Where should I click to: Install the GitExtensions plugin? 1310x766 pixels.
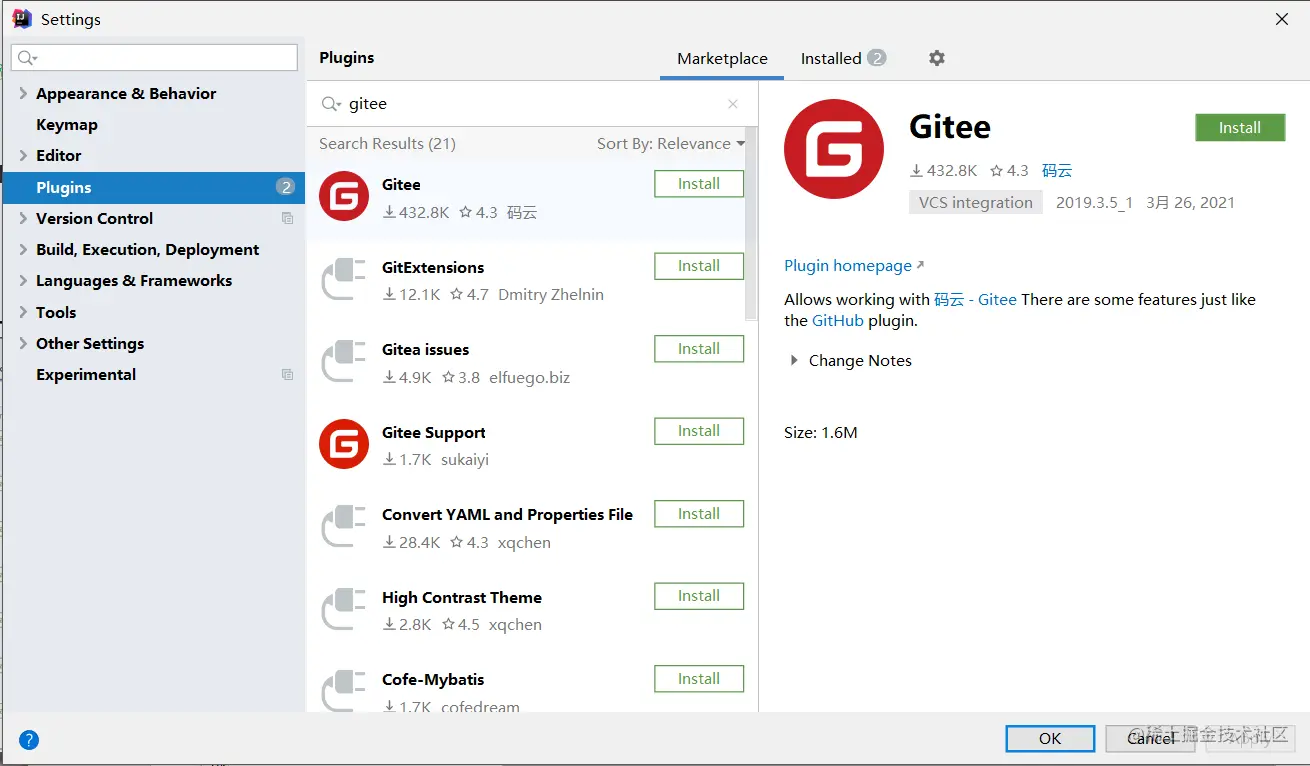coord(699,266)
